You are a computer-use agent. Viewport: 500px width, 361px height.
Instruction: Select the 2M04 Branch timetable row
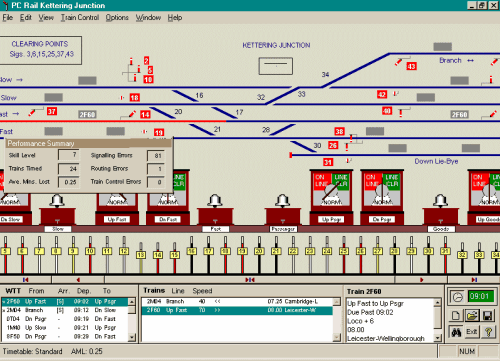tap(65, 310)
